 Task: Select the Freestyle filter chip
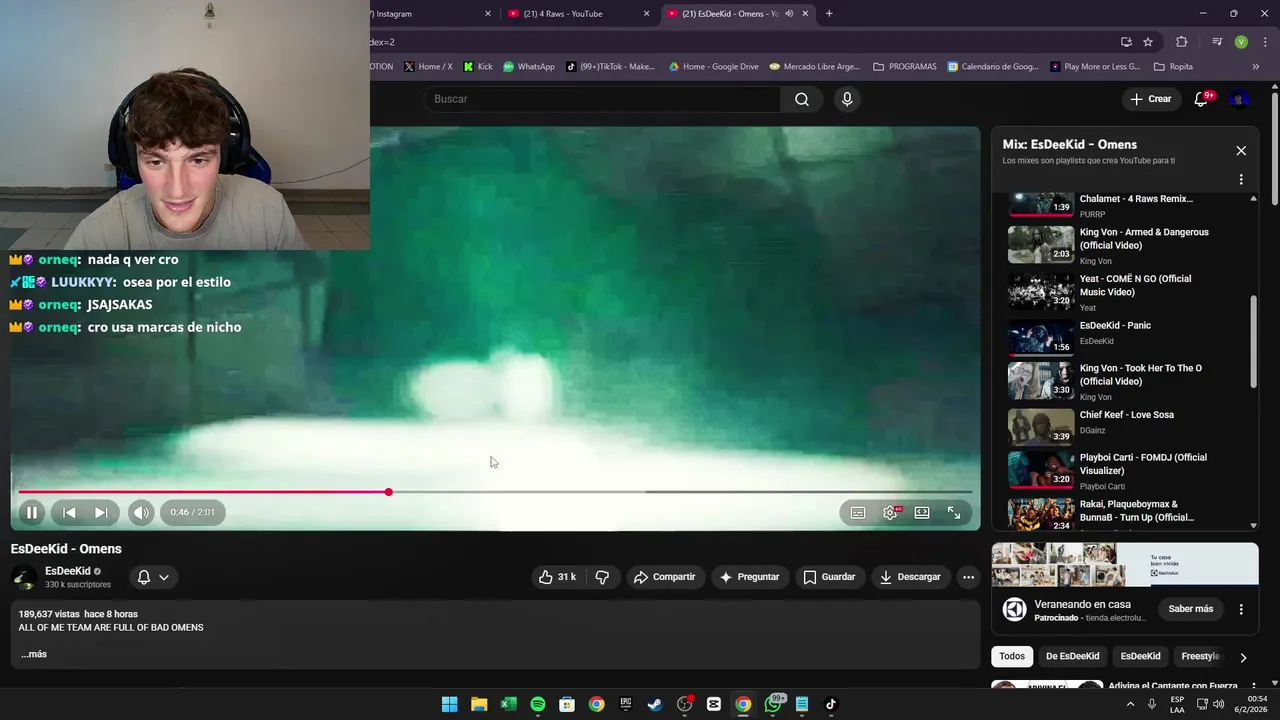pos(1200,656)
